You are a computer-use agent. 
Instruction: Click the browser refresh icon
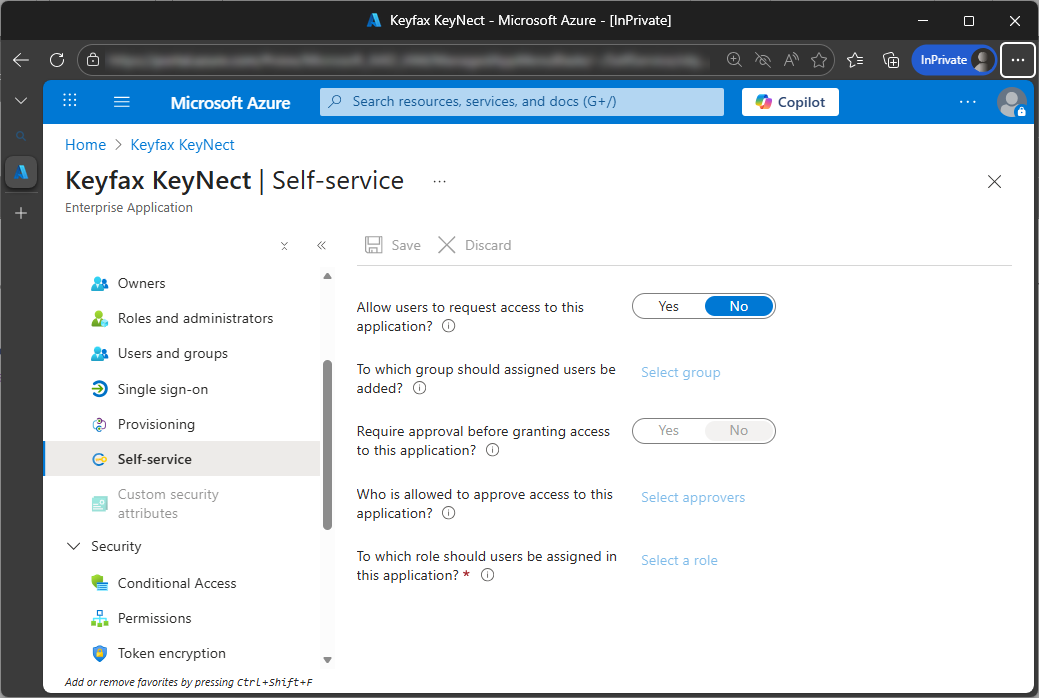click(x=56, y=60)
